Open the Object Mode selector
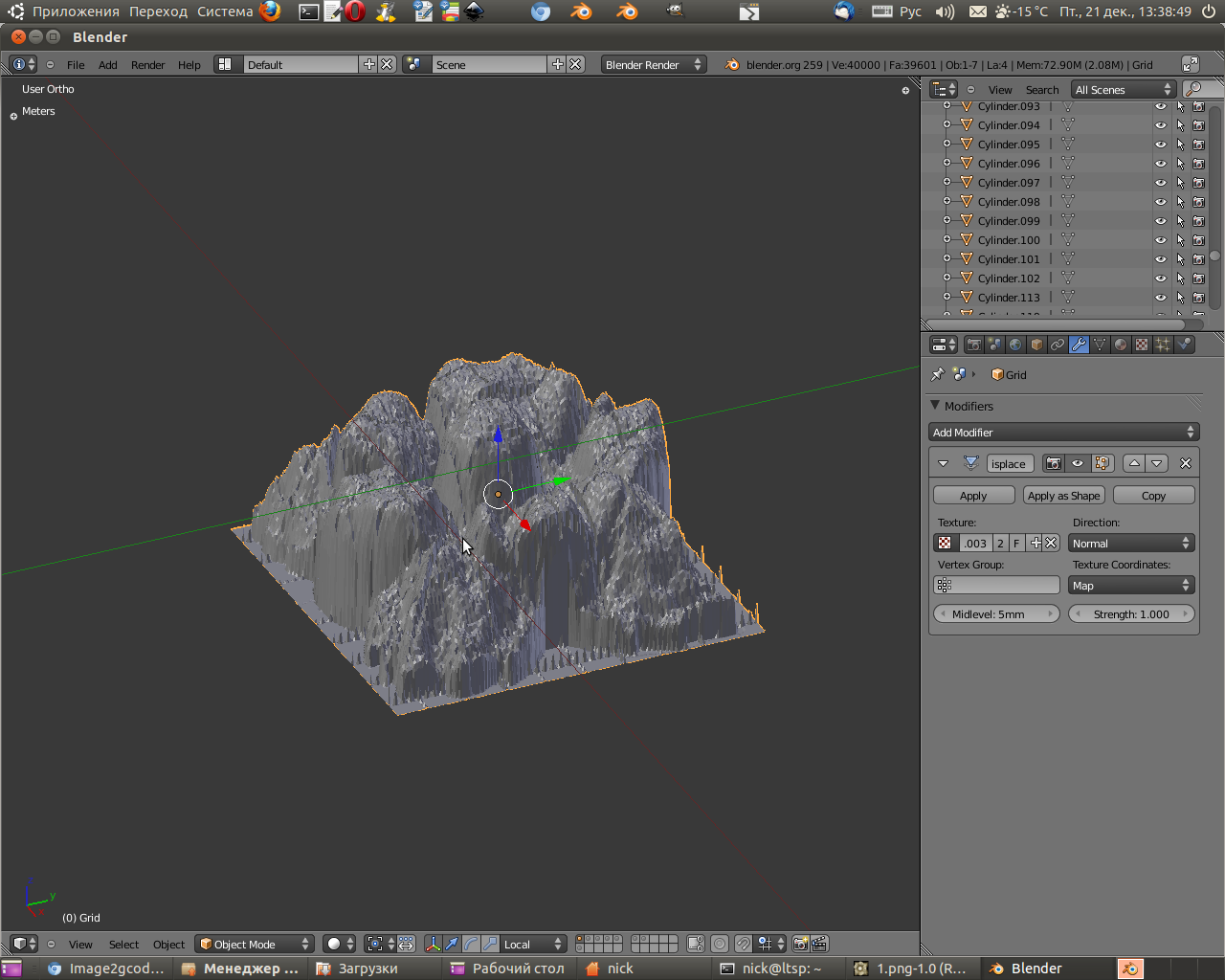The height and width of the screenshot is (980, 1225). click(255, 944)
